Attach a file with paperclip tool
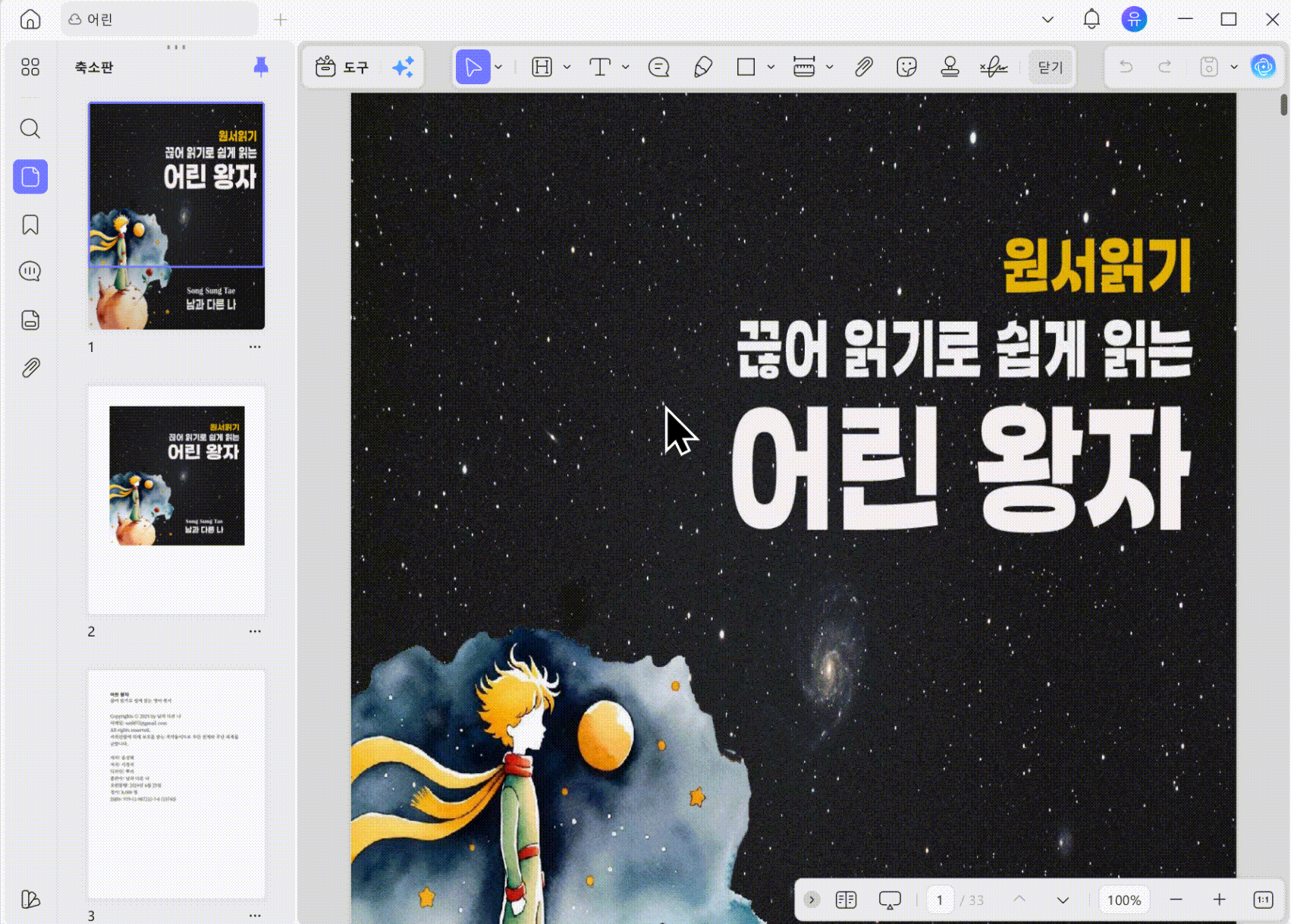1291x924 pixels. (863, 67)
